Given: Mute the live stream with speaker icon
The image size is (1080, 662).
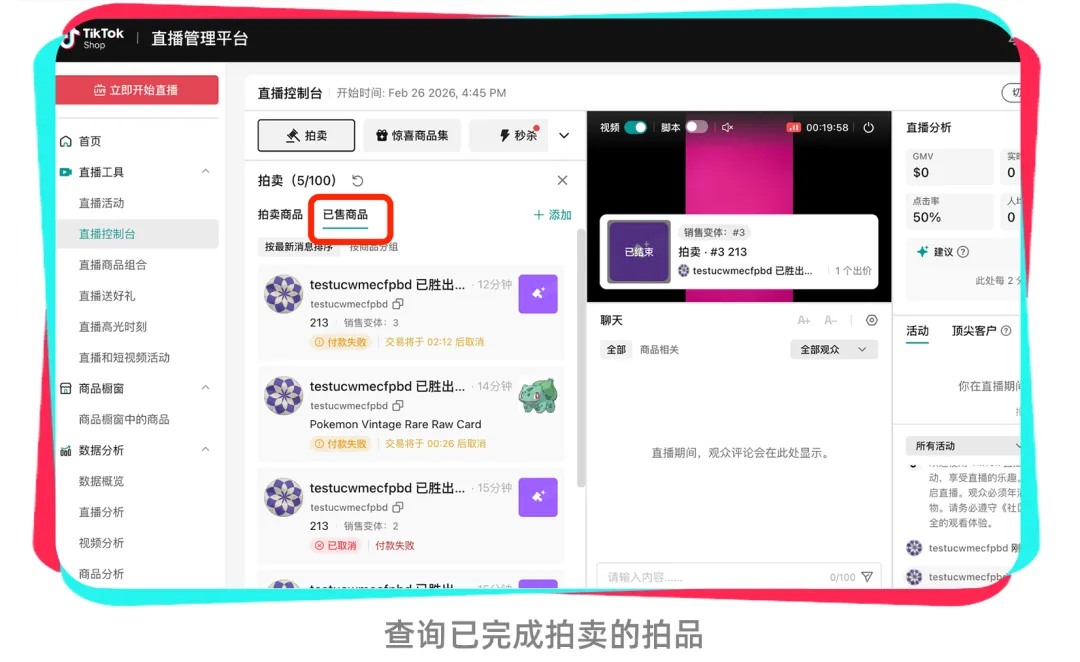Looking at the screenshot, I should 727,127.
